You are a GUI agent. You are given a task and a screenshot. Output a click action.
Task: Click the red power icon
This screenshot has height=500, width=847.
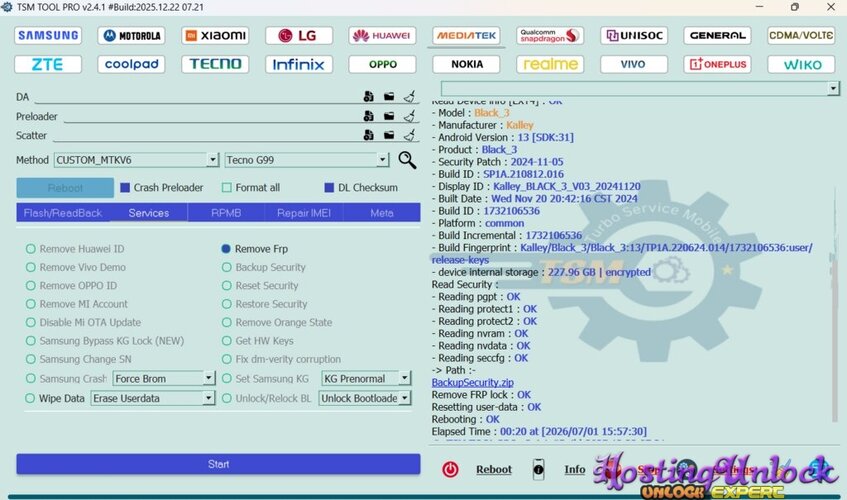450,469
